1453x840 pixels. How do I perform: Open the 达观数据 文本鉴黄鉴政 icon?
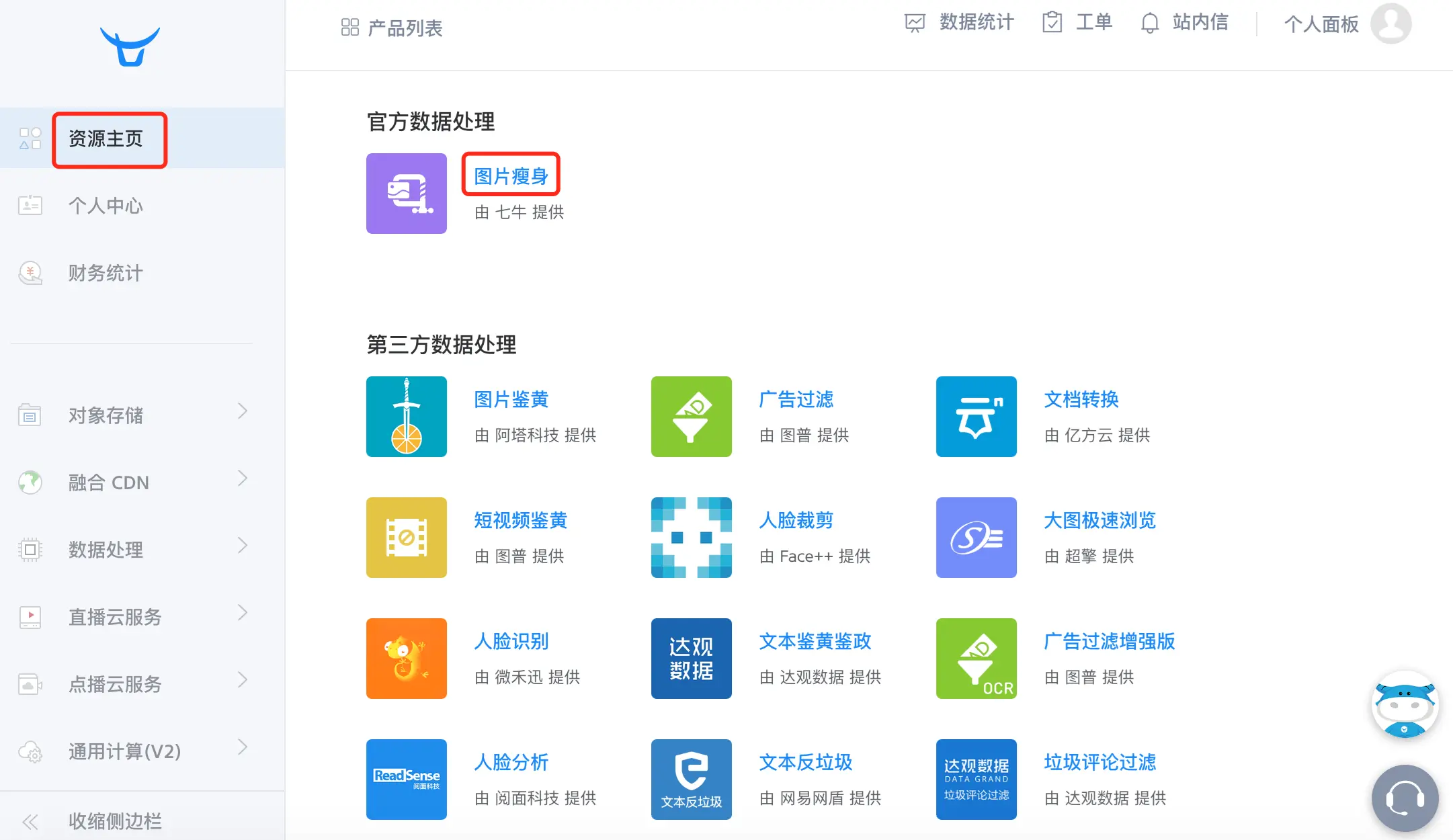(x=692, y=659)
